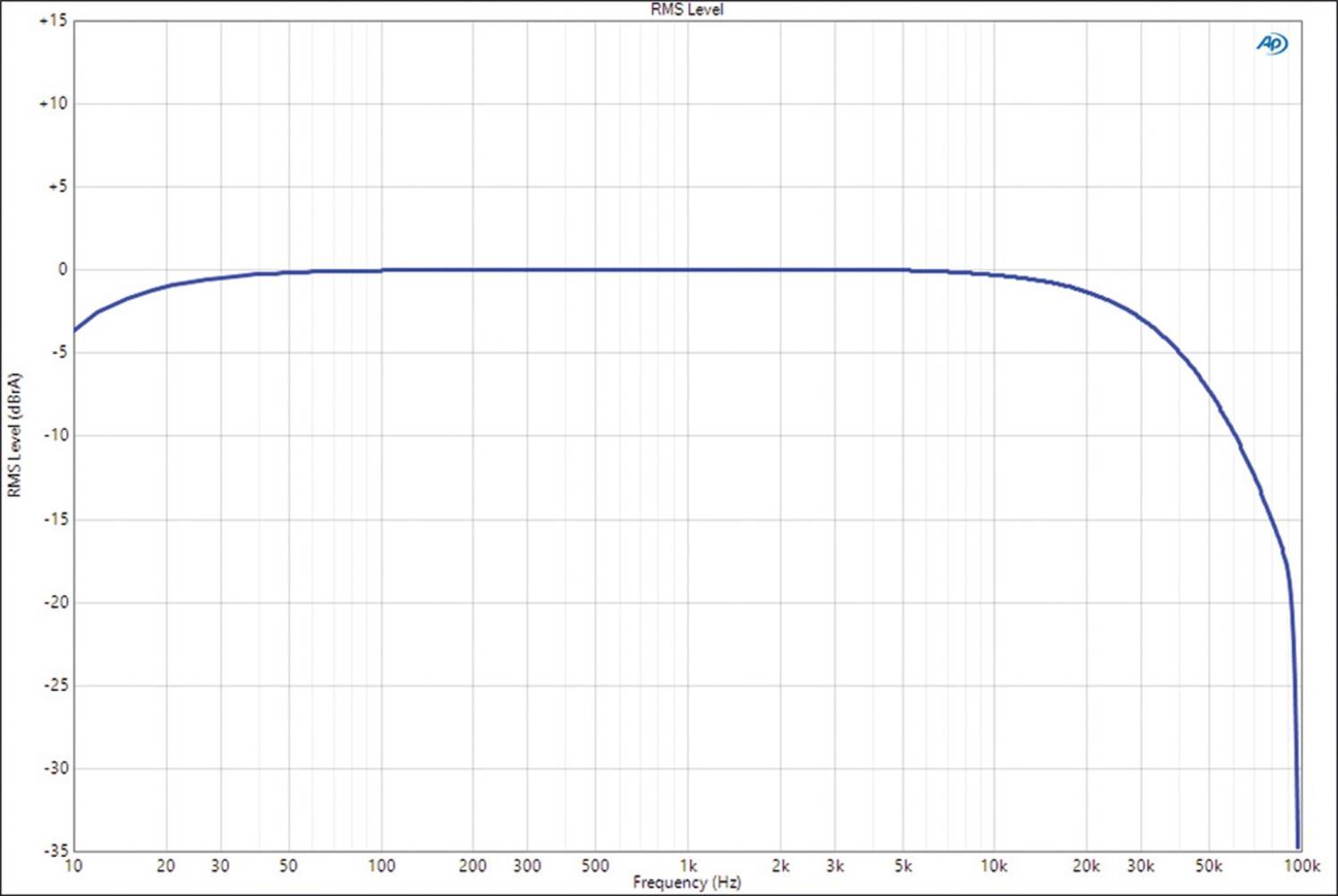Screen dimensions: 1338x896
Task: Click the AP logo in the graph corner
Action: pos(1271,44)
